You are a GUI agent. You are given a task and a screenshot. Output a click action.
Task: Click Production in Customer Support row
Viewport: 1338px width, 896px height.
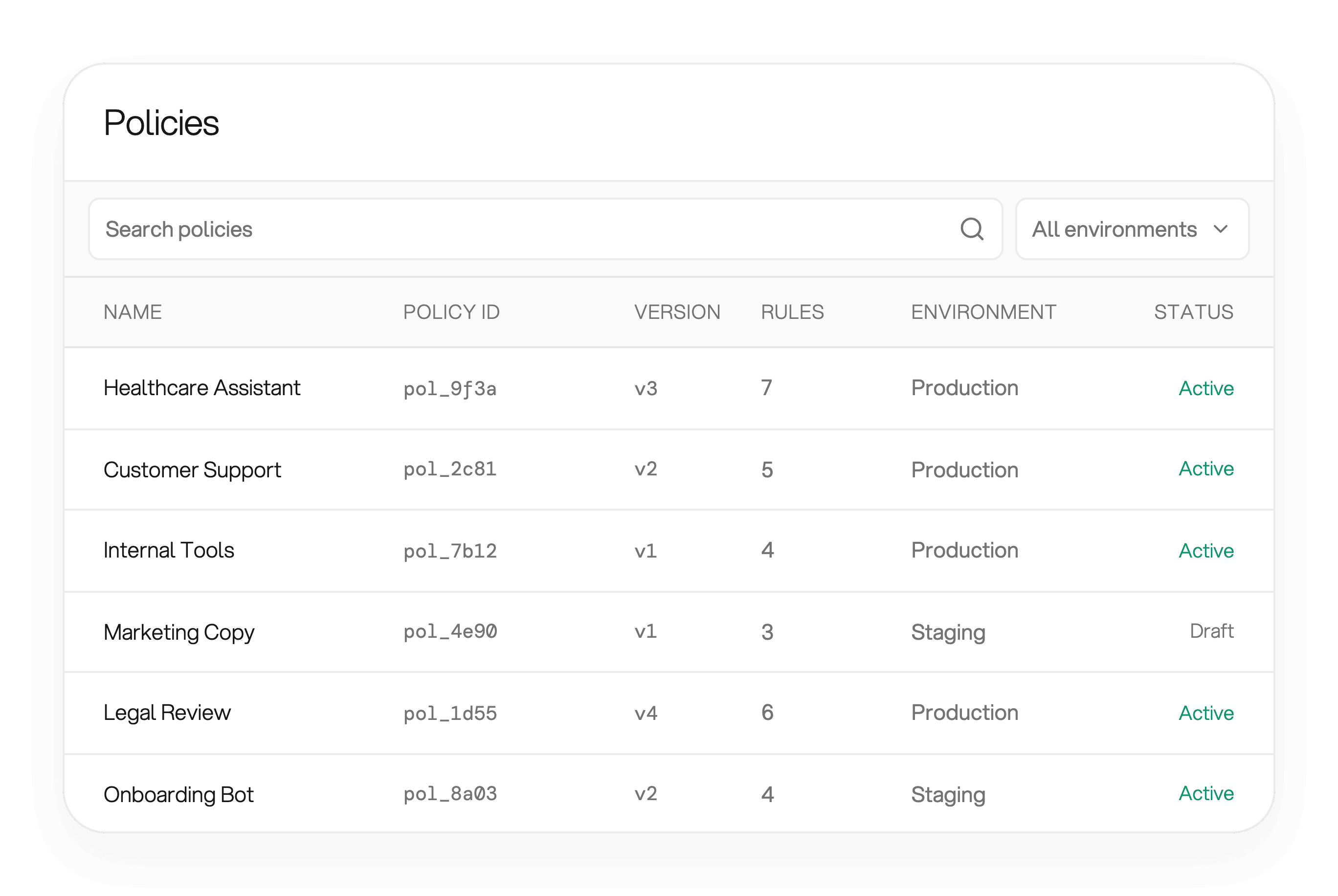(x=964, y=470)
